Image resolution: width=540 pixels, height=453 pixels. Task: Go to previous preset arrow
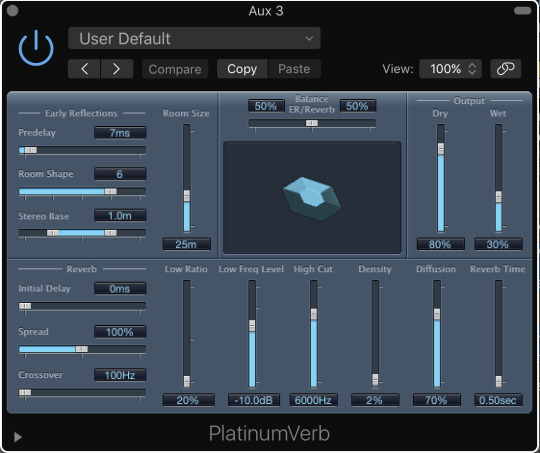tap(84, 69)
